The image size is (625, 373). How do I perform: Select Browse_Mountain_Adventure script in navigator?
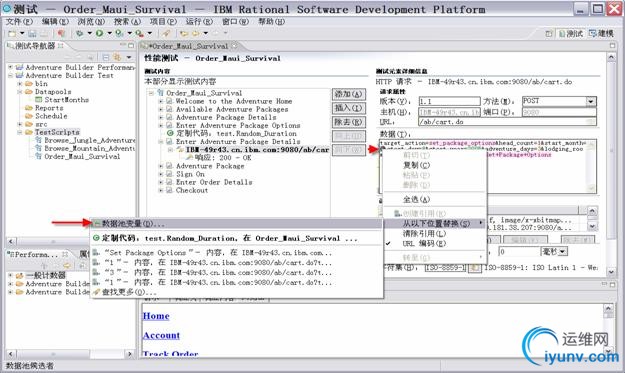[89, 148]
